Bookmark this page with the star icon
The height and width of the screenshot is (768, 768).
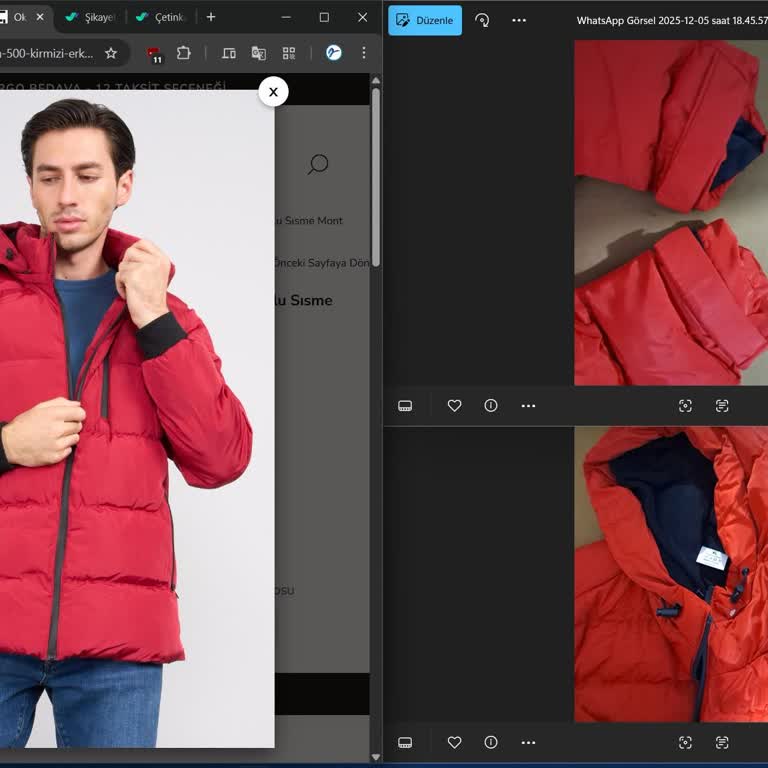tap(111, 53)
